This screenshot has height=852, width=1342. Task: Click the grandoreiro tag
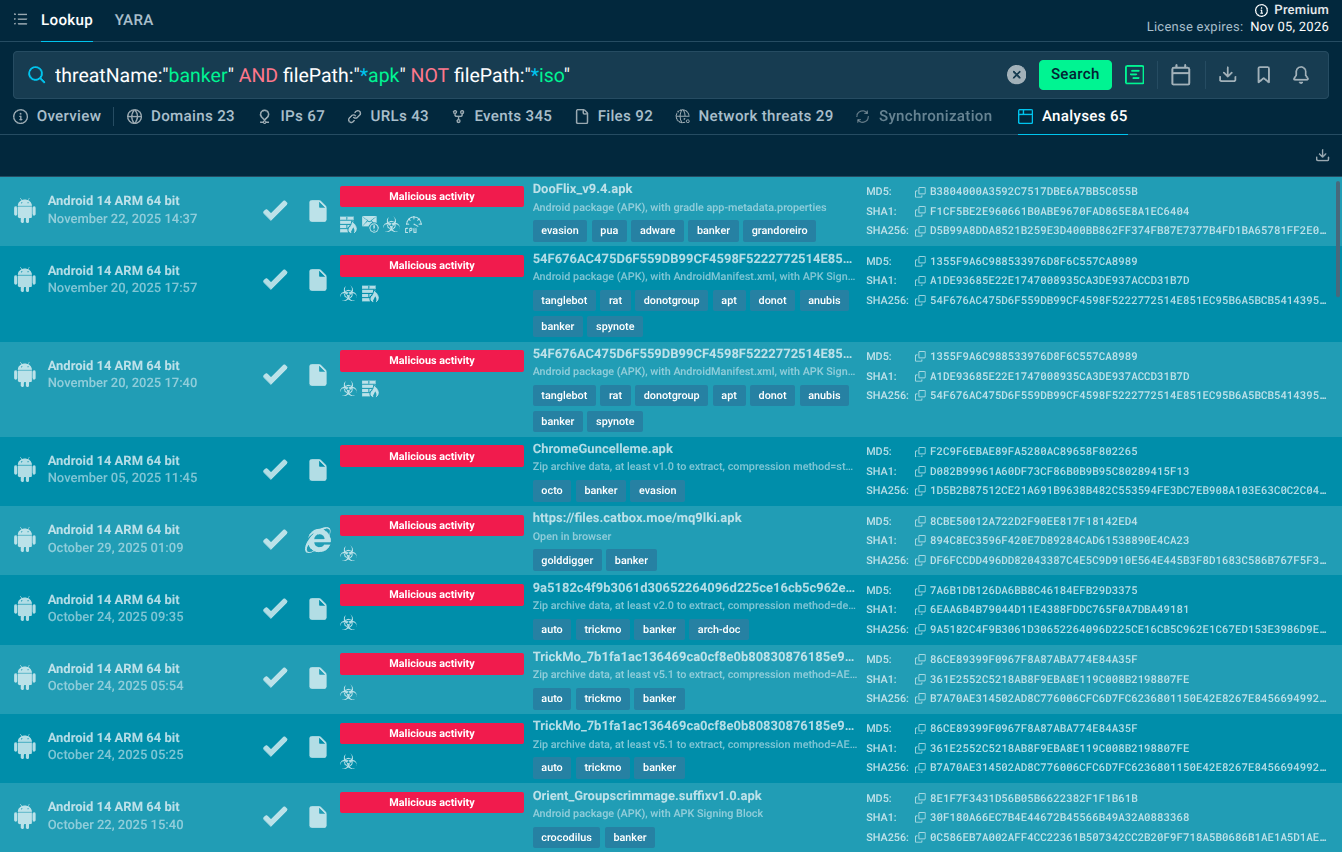pyautogui.click(x=782, y=231)
